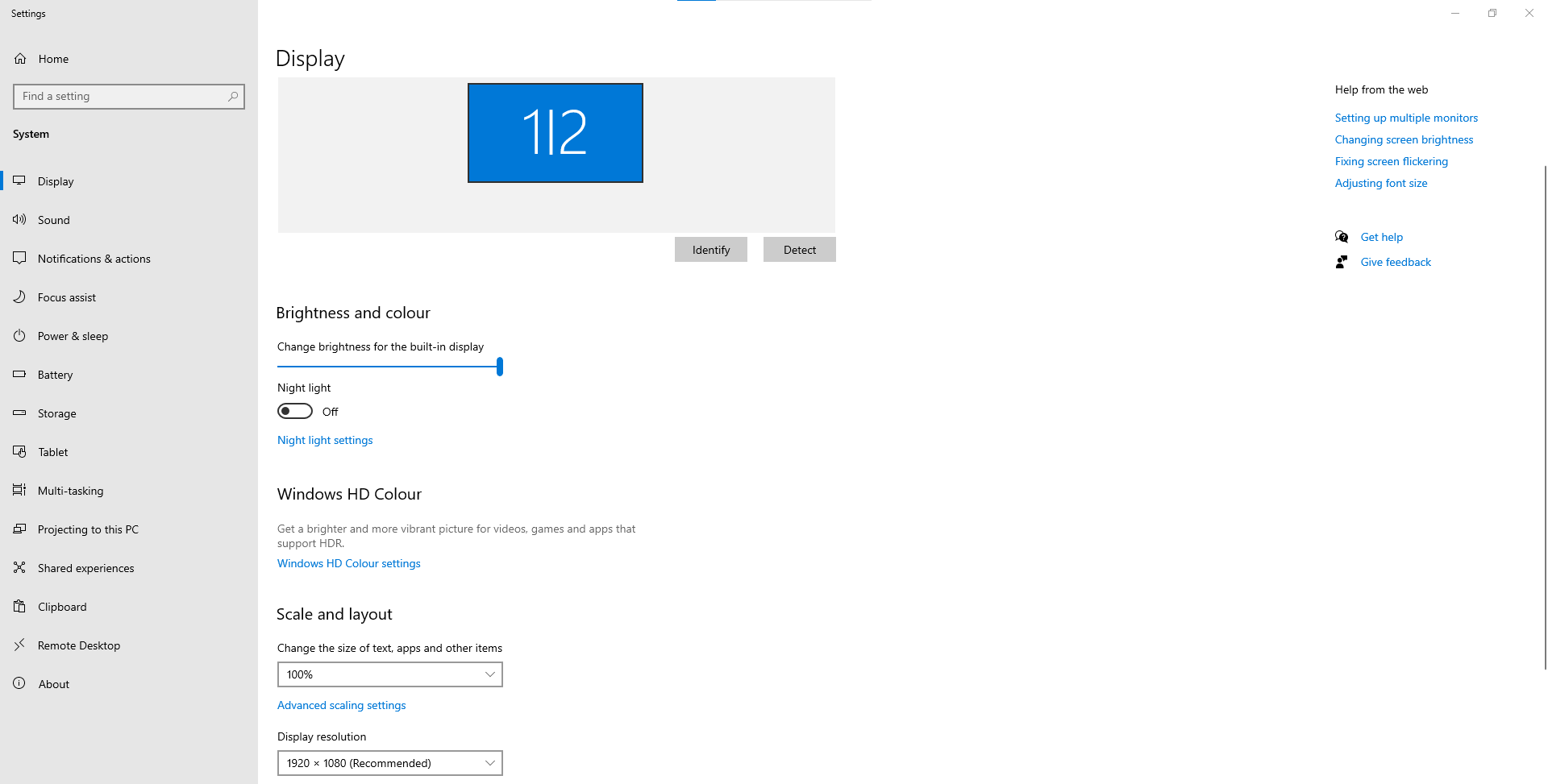
Task: Click the vertical scrollbar on right edge
Action: point(1545,417)
